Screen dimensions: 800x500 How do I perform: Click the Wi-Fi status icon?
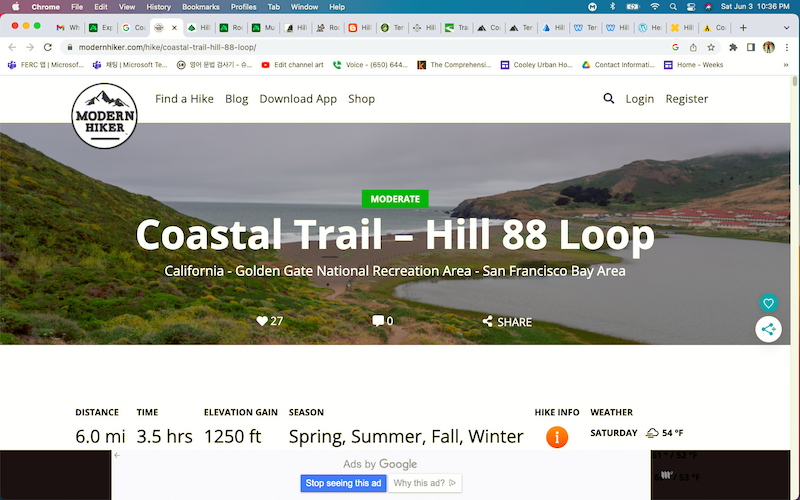(x=655, y=7)
